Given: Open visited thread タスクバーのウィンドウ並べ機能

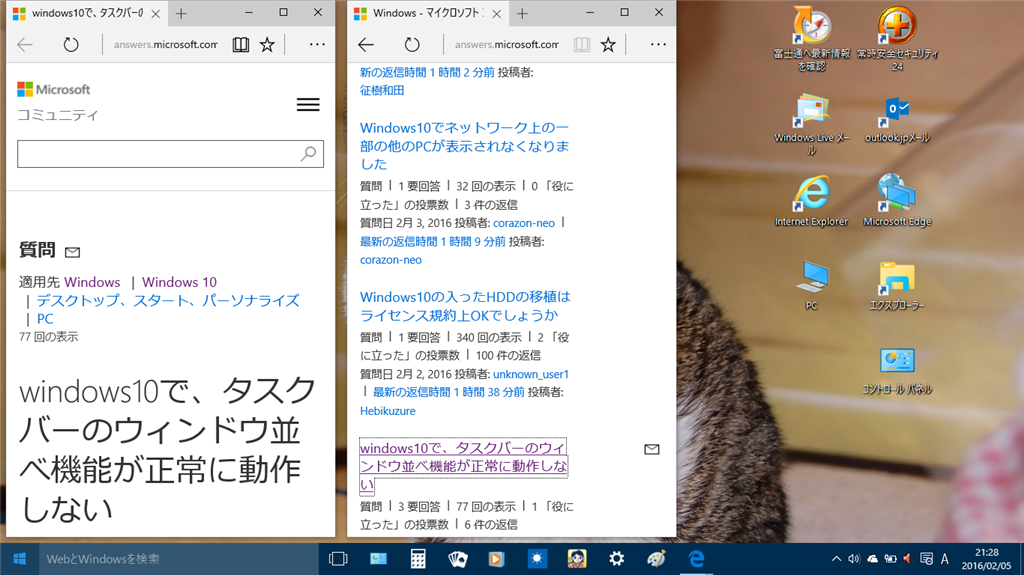Looking at the screenshot, I should click(x=463, y=466).
